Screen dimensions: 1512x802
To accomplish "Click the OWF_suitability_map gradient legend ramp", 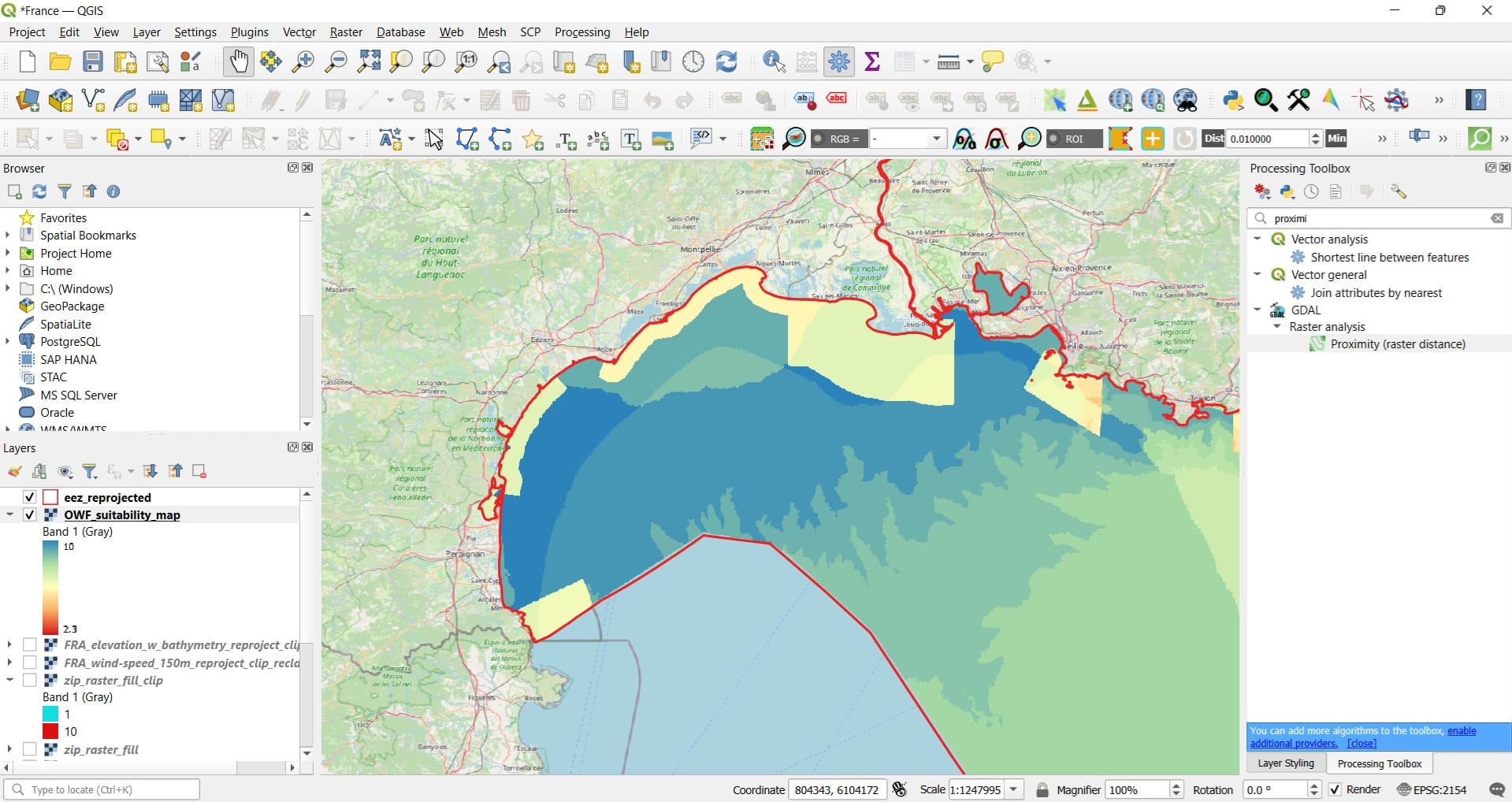I will point(50,588).
